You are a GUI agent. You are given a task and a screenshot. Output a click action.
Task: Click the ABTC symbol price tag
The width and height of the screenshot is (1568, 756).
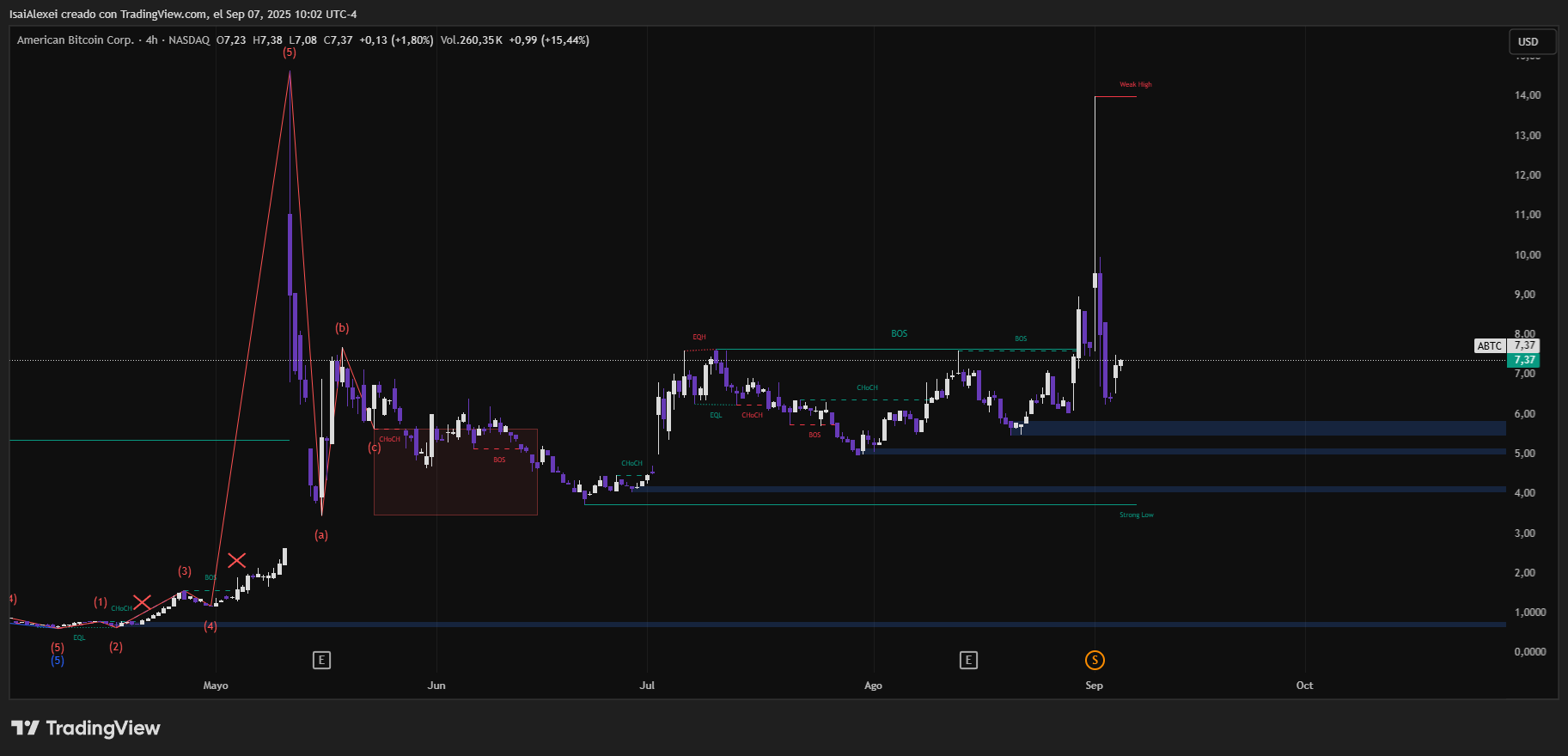pyautogui.click(x=1490, y=346)
